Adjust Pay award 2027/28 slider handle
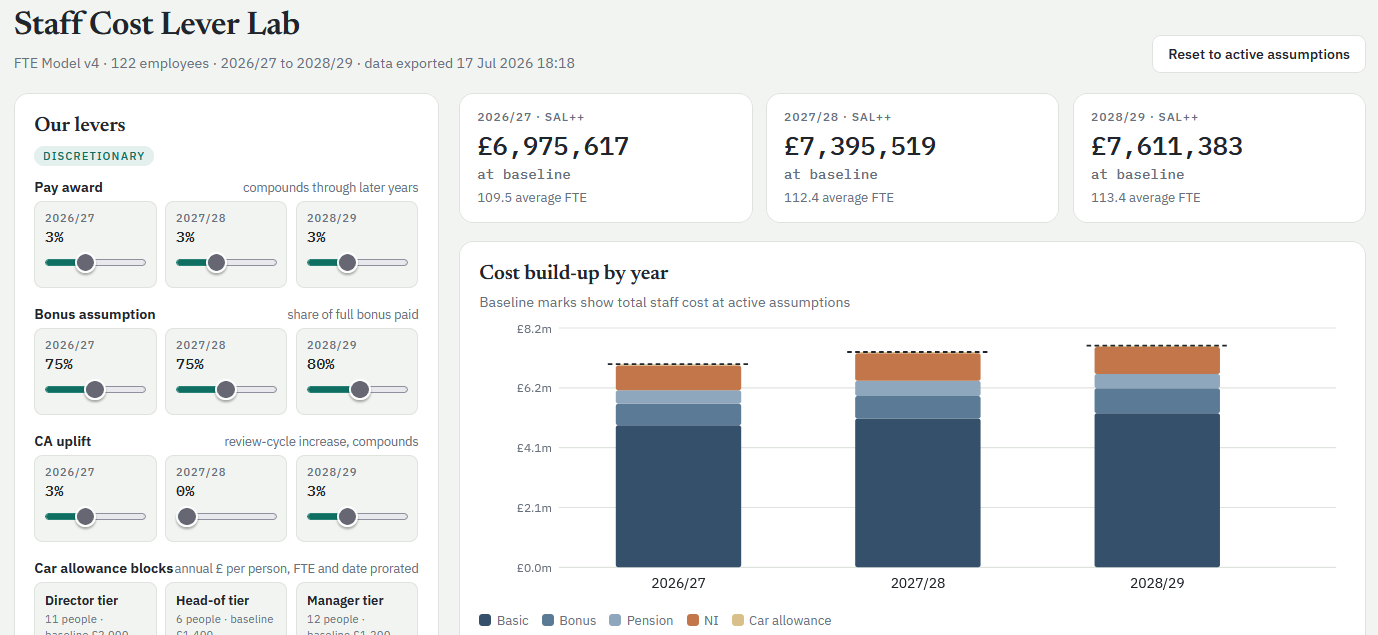1378x635 pixels. pyautogui.click(x=216, y=262)
